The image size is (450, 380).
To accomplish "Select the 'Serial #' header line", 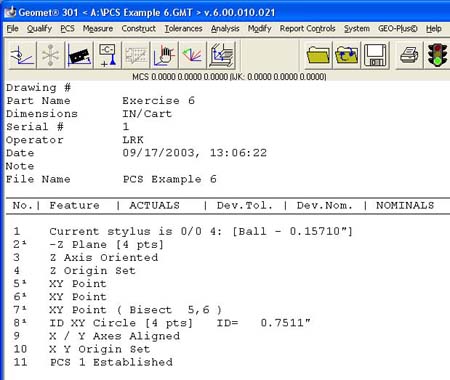I will pyautogui.click(x=35, y=127).
